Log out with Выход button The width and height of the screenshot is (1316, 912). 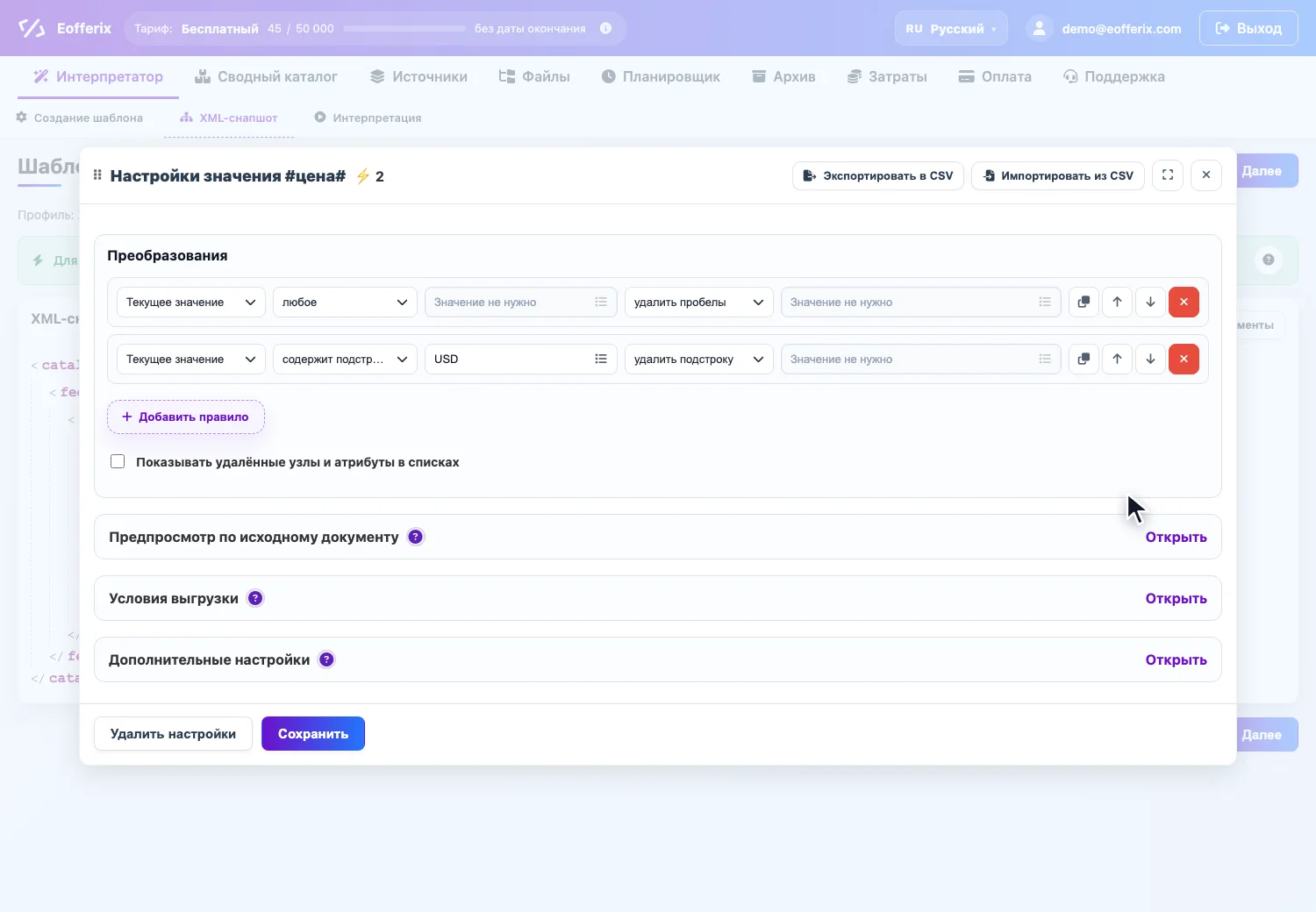pos(1248,28)
